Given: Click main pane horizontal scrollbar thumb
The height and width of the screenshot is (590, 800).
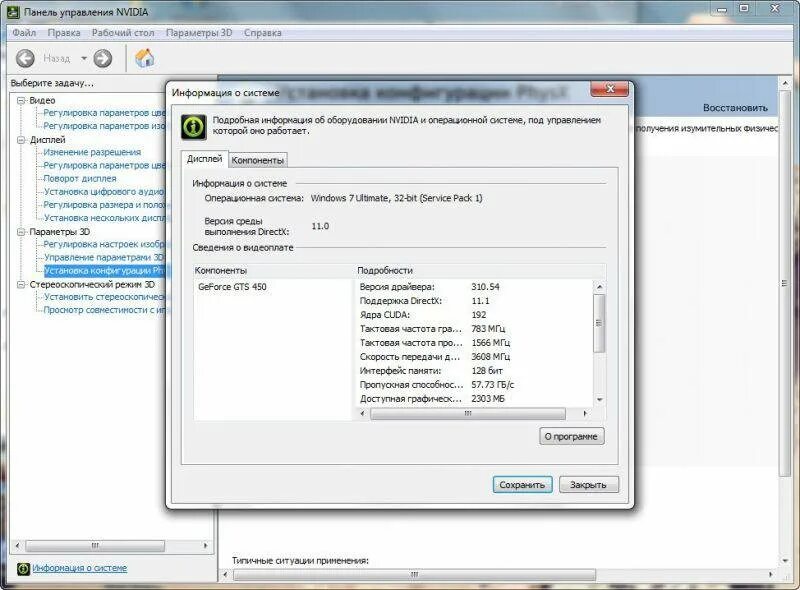Looking at the screenshot, I should pyautogui.click(x=414, y=575).
